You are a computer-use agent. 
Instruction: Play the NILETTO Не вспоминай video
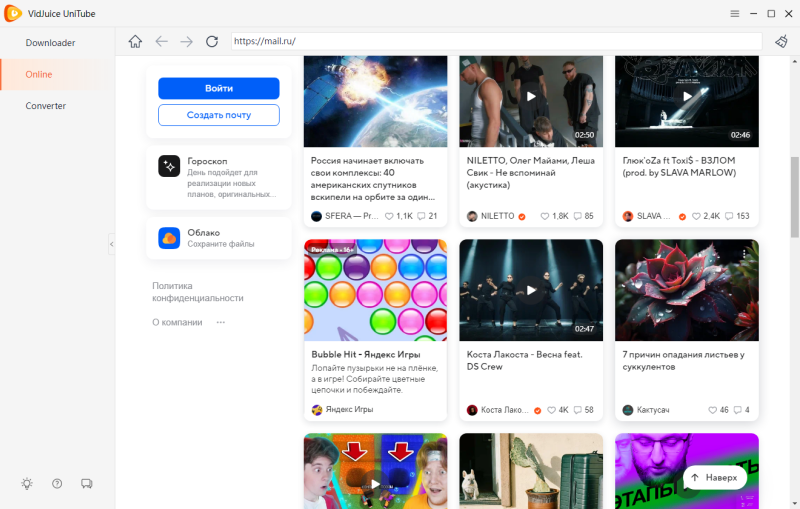pyautogui.click(x=531, y=97)
